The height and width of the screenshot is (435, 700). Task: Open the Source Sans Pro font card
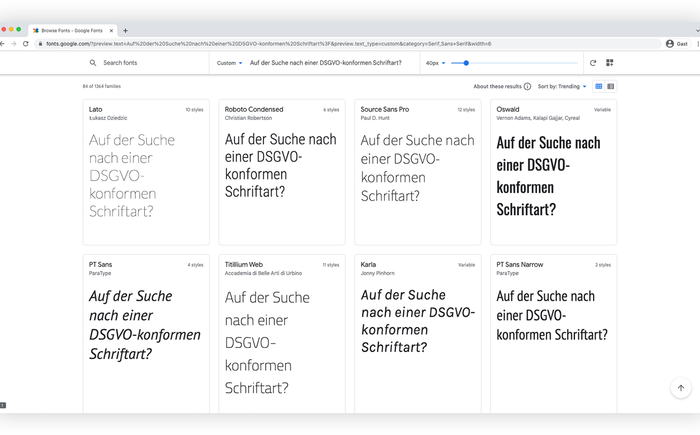click(418, 172)
